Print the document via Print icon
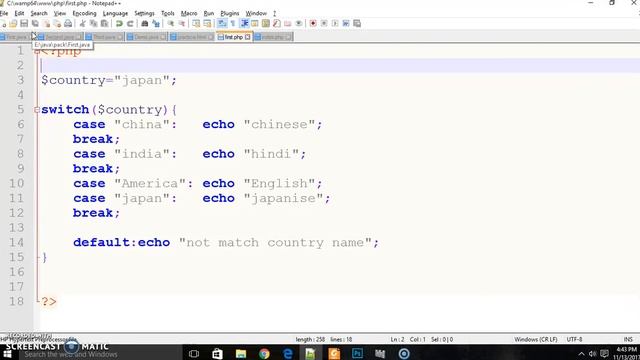 68,24
